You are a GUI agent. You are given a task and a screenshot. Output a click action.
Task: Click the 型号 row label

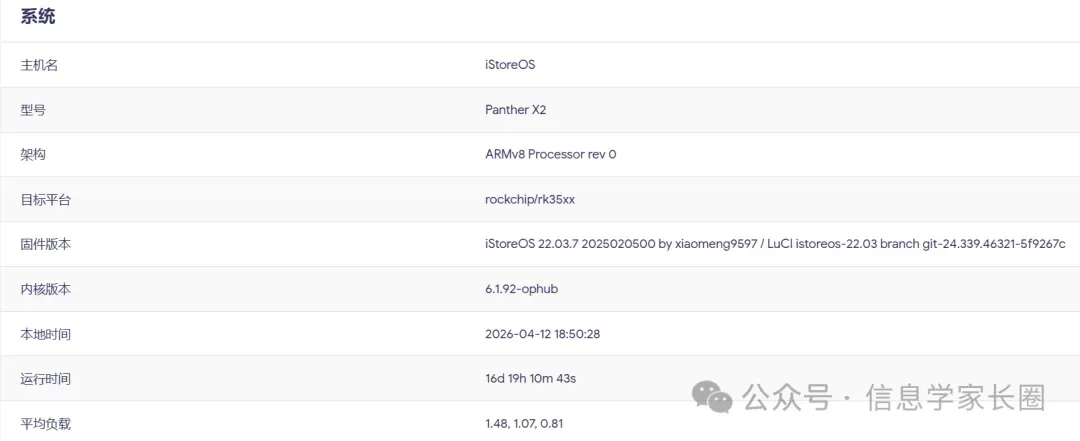tap(33, 110)
